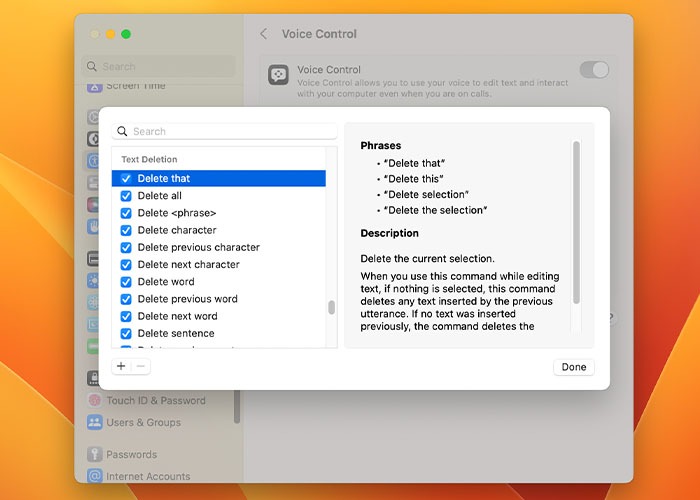
Task: Uncheck the Delete previous character checkbox
Action: 126,247
